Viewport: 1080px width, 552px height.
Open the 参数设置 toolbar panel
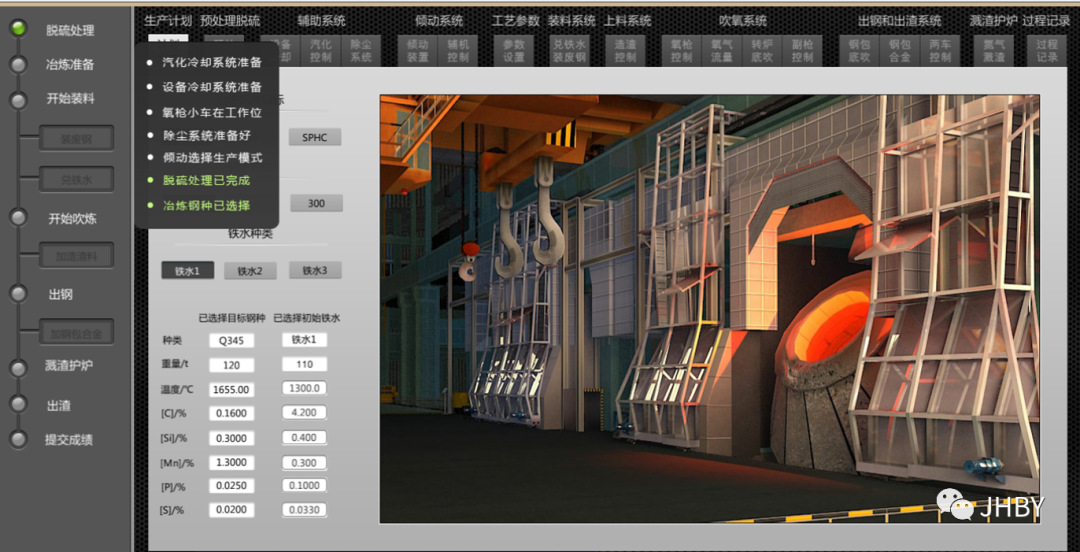(x=513, y=51)
